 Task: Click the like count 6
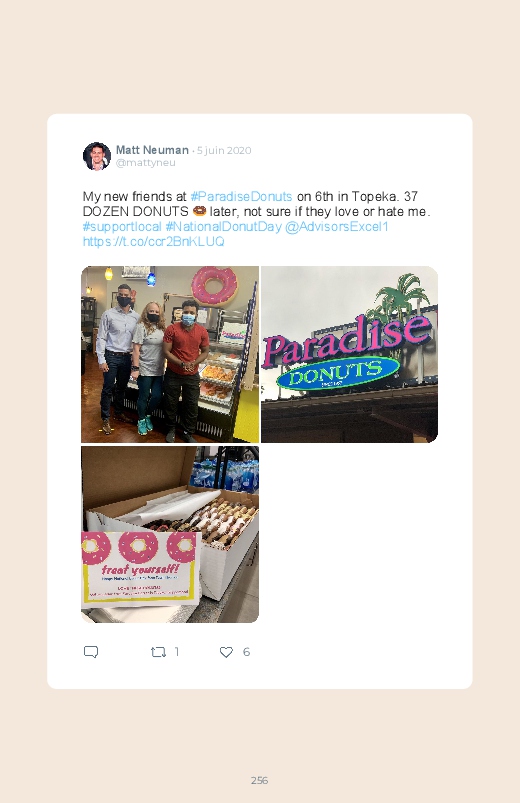pos(246,652)
